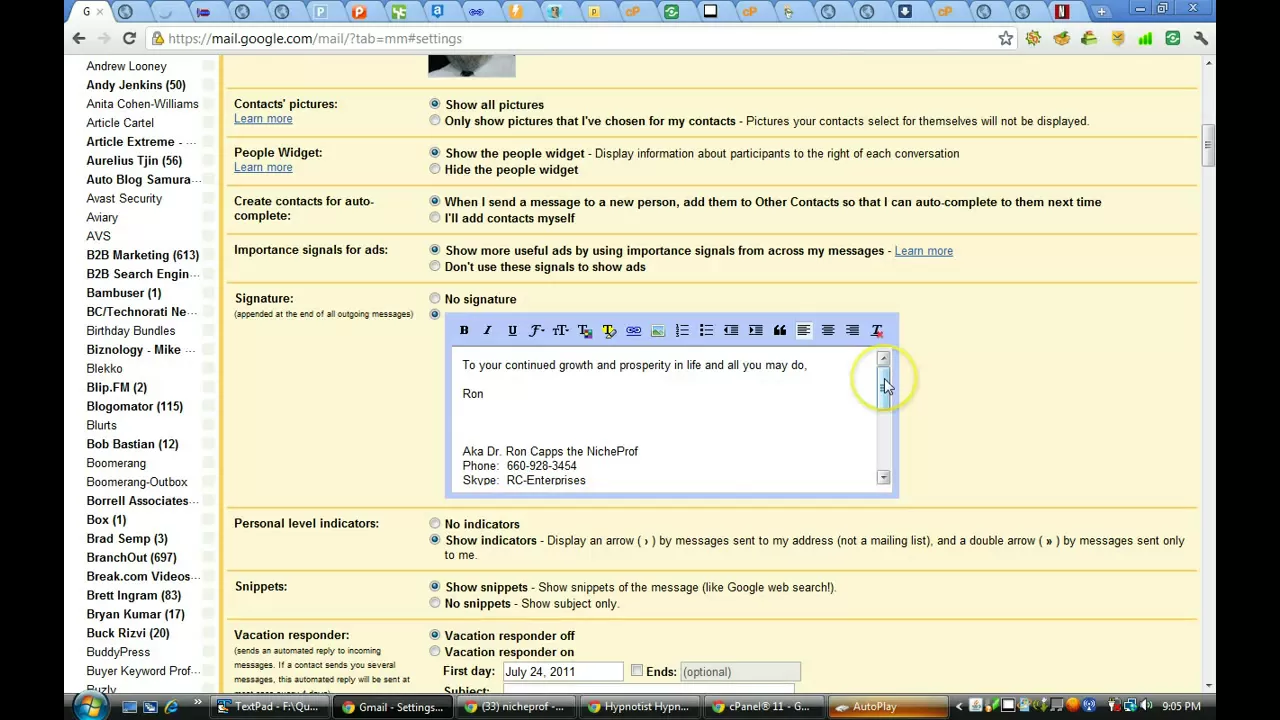Image resolution: width=1280 pixels, height=720 pixels.
Task: Open B2B Marketing (613) label
Action: tap(142, 255)
